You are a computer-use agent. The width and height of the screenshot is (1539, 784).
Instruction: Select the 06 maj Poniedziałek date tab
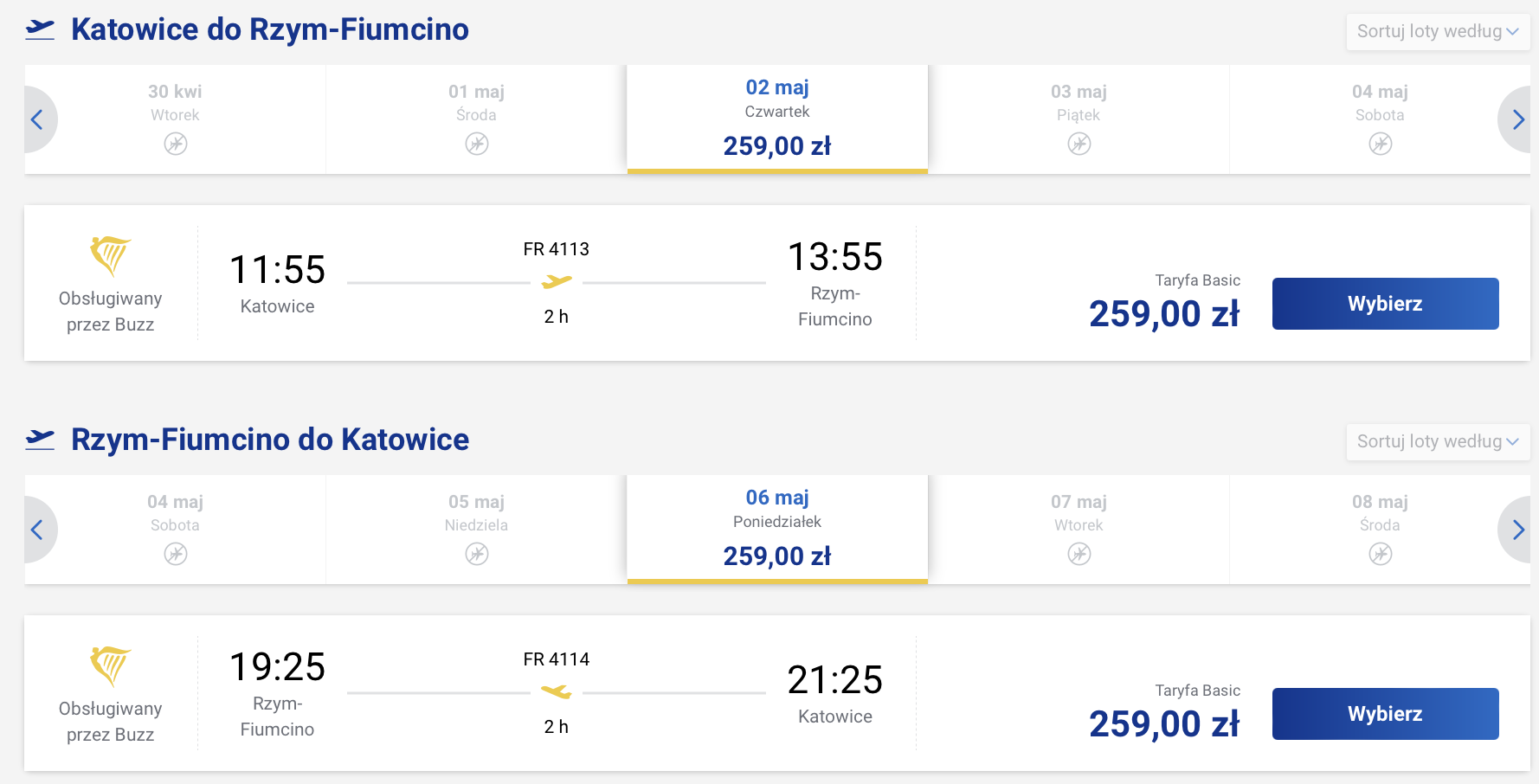coord(777,529)
